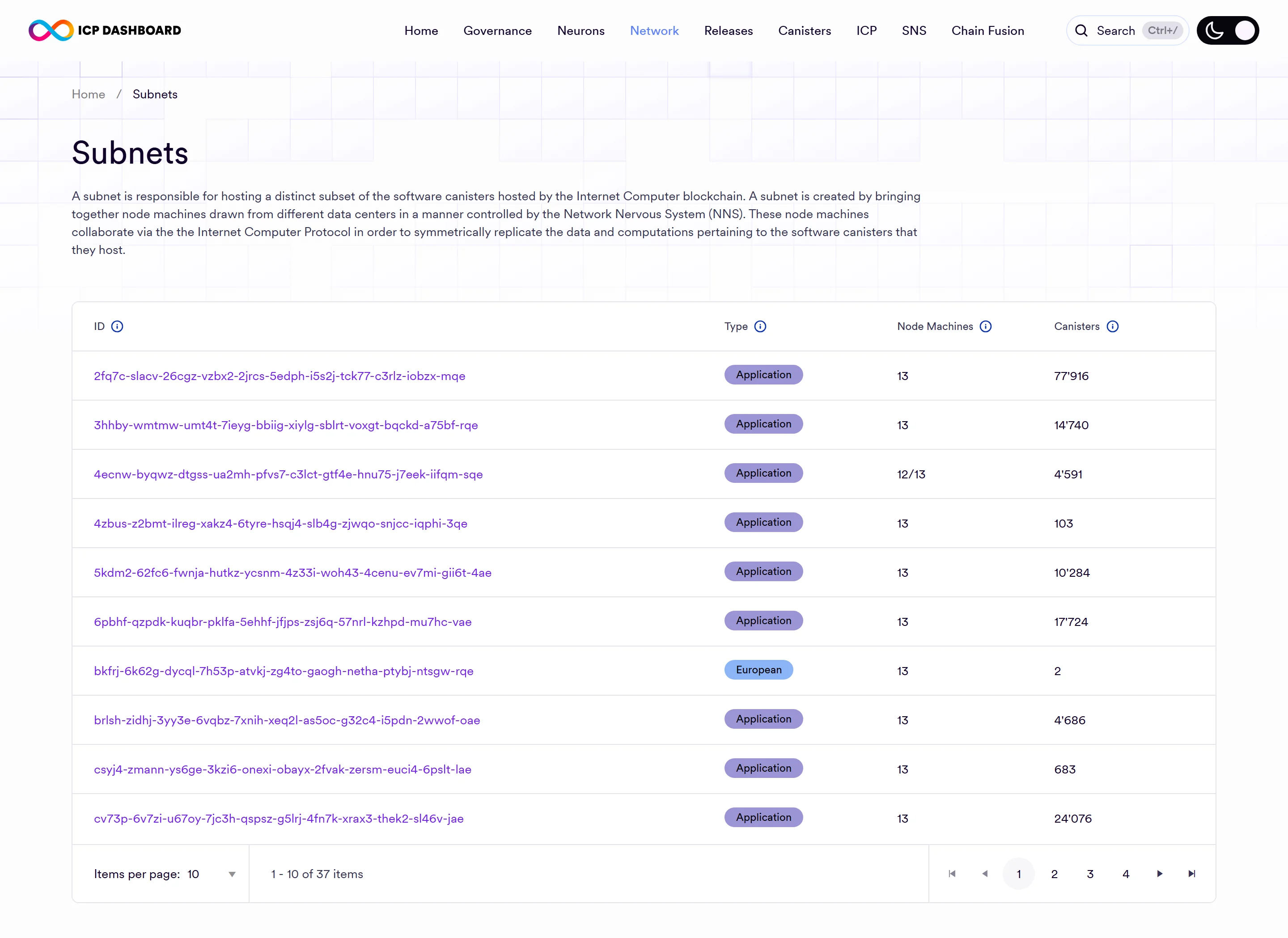Open the bkfrj-6k62g European subnet link
Screen dimensions: 1288x938
coord(284,671)
